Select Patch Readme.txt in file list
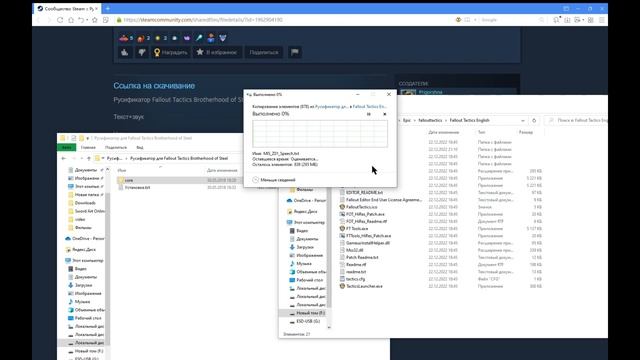 359,258
